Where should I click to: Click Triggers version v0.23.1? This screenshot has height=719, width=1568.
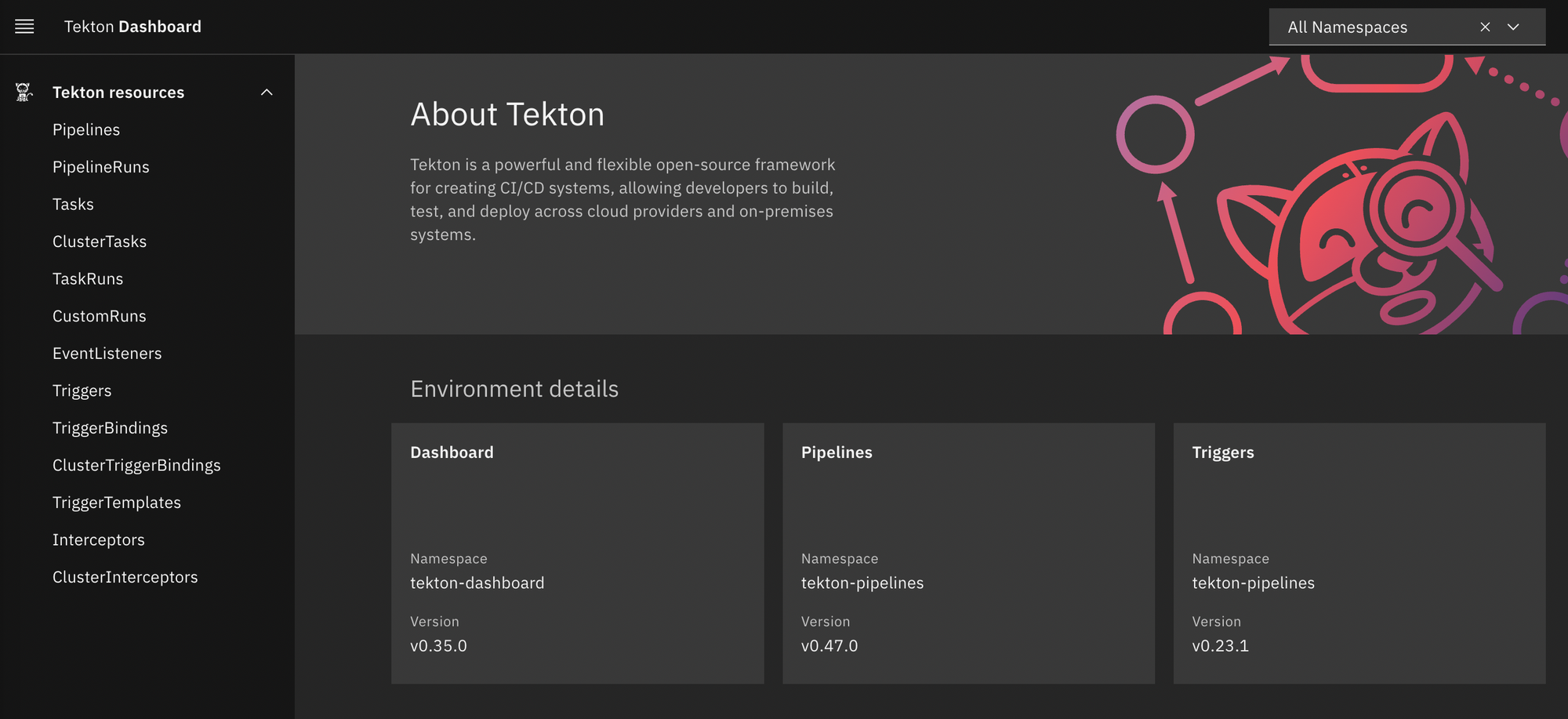(1221, 645)
